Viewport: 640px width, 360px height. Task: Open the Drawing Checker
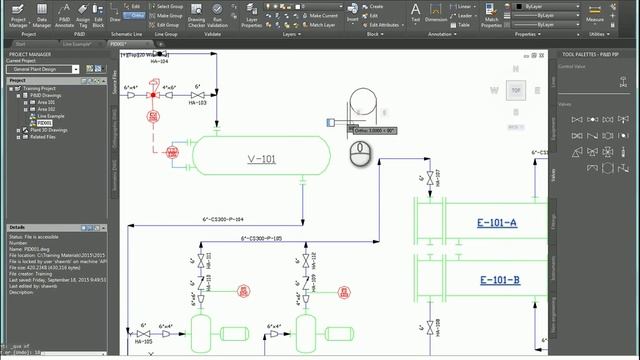[x=196, y=16]
